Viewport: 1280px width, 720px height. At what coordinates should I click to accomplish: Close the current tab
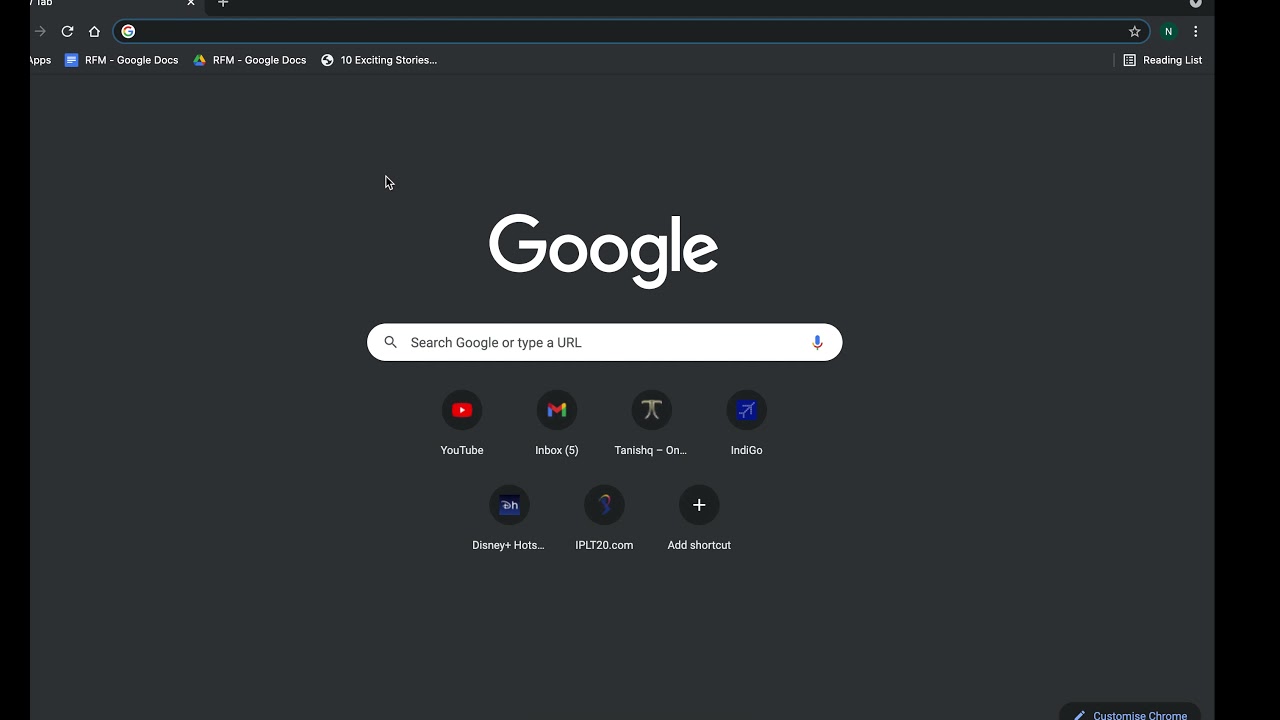click(191, 3)
